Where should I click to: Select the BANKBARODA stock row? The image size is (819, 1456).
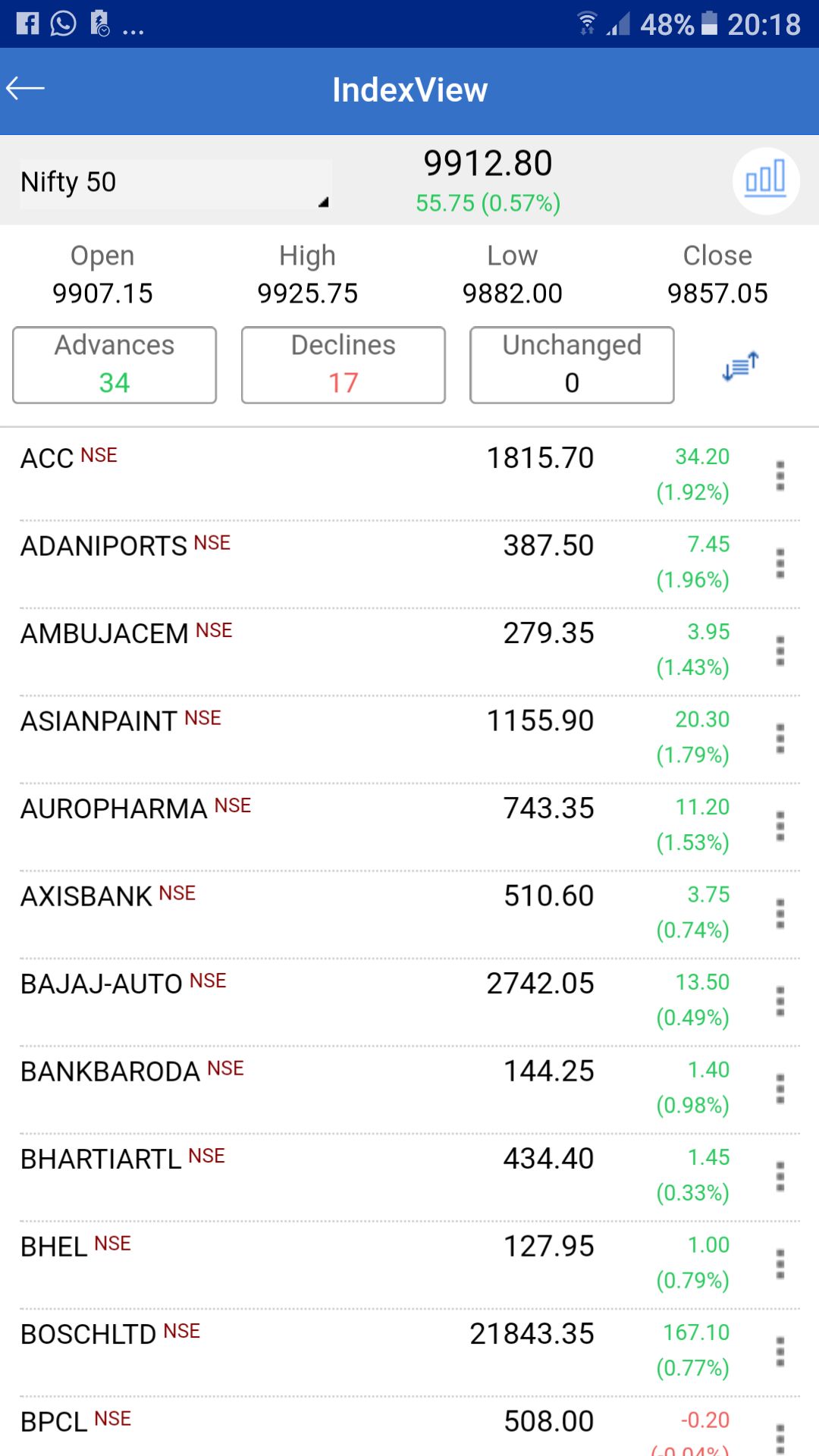(303, 1089)
